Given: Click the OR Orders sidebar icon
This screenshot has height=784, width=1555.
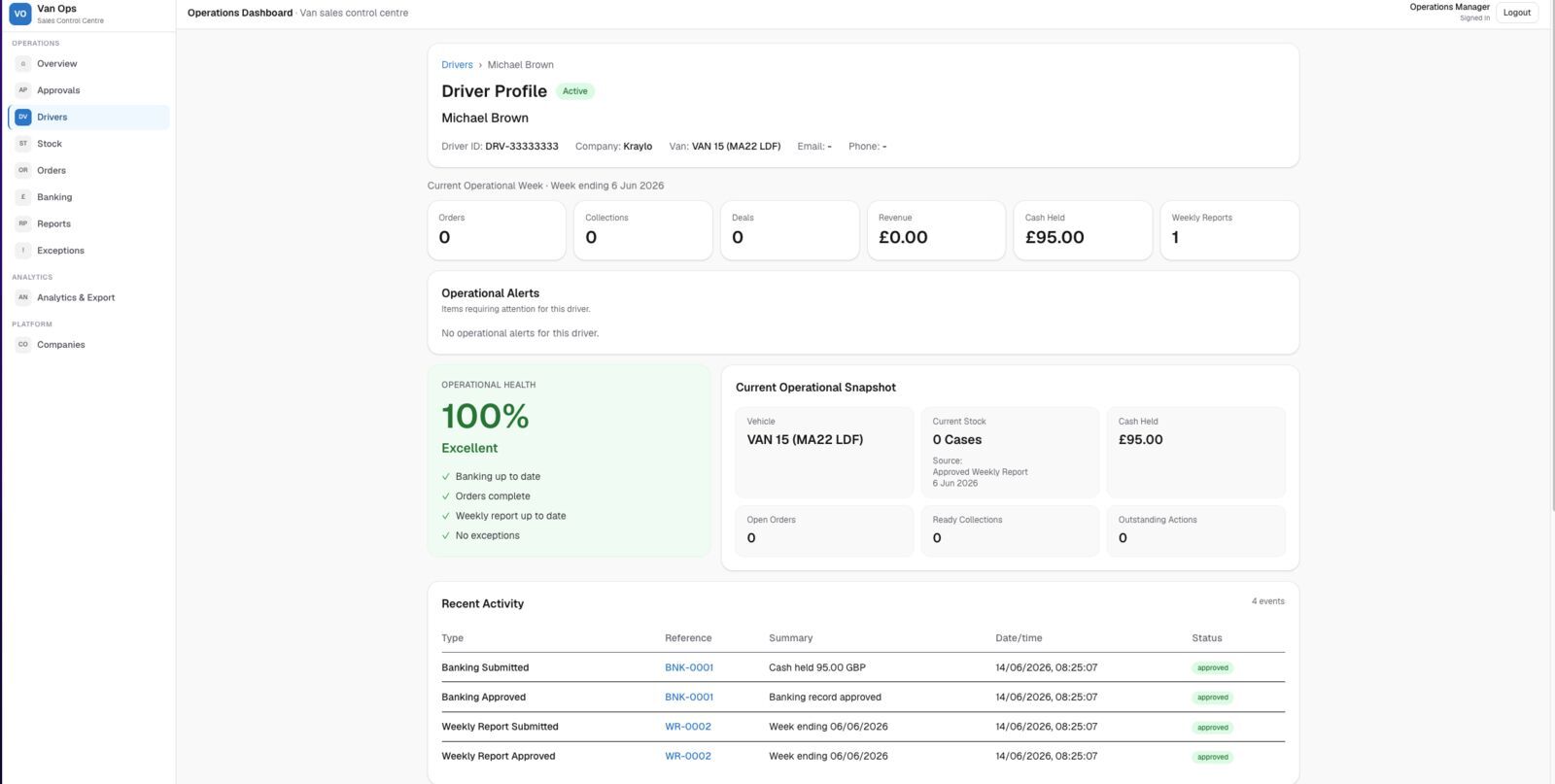Looking at the screenshot, I should click(23, 170).
